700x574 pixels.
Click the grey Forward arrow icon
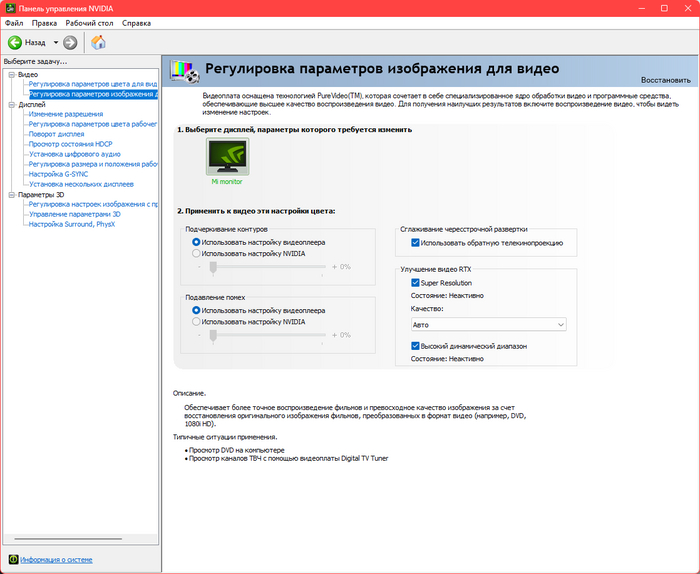tap(70, 42)
